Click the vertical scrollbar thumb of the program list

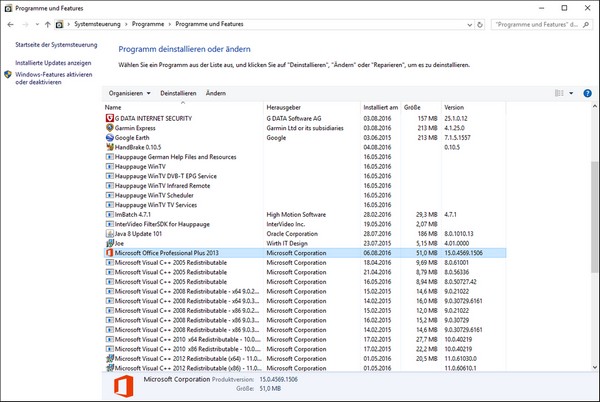595,216
